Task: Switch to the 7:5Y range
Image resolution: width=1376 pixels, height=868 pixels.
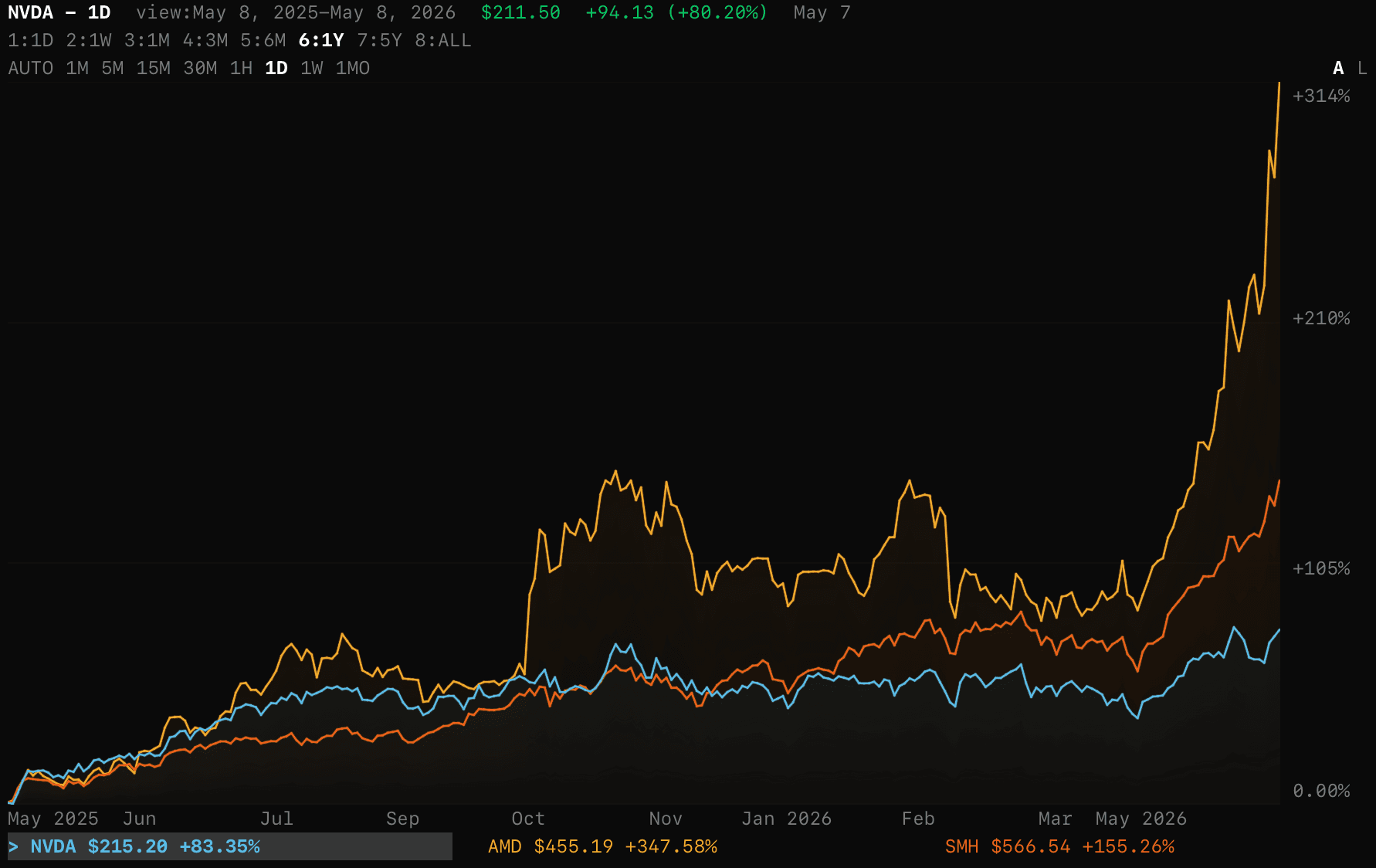Action: coord(380,40)
